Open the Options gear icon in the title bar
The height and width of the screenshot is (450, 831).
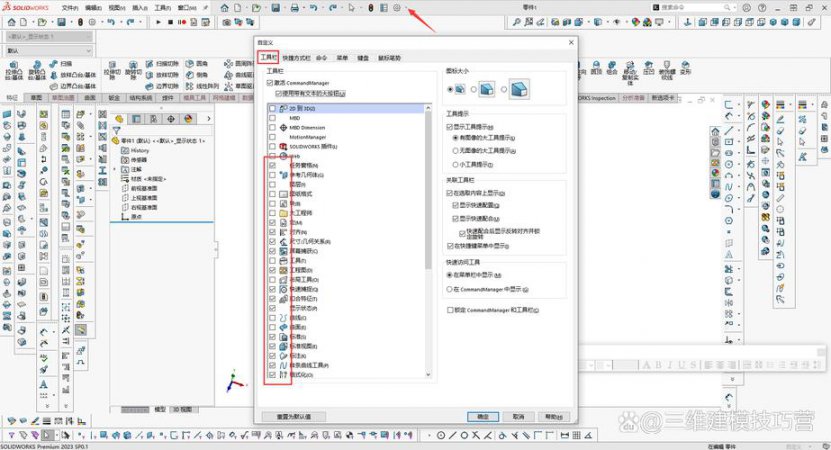pyautogui.click(x=396, y=8)
